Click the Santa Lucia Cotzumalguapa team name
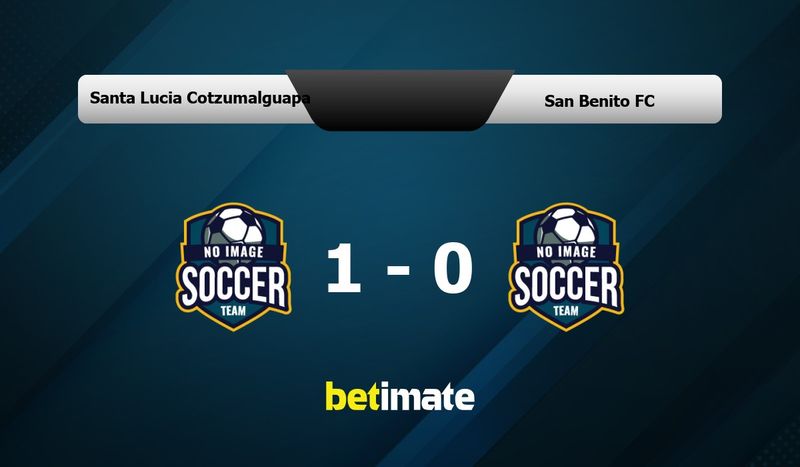Viewport: 800px width, 467px height. pyautogui.click(x=200, y=97)
